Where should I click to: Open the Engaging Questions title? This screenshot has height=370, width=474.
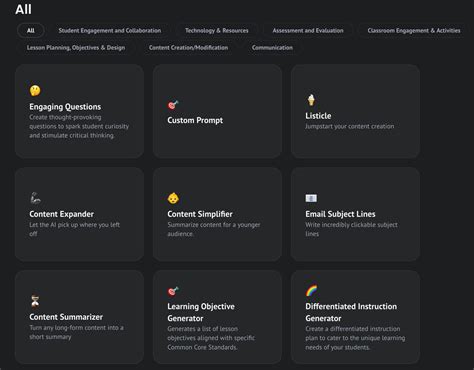point(65,107)
